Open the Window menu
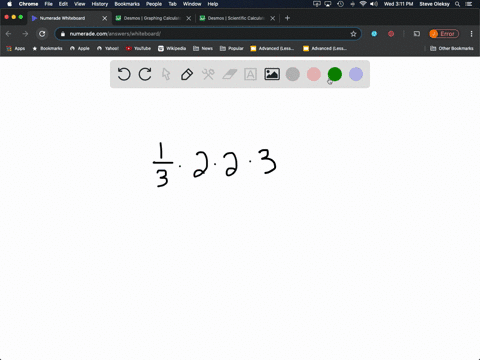This screenshot has height=360, width=480. click(192, 4)
